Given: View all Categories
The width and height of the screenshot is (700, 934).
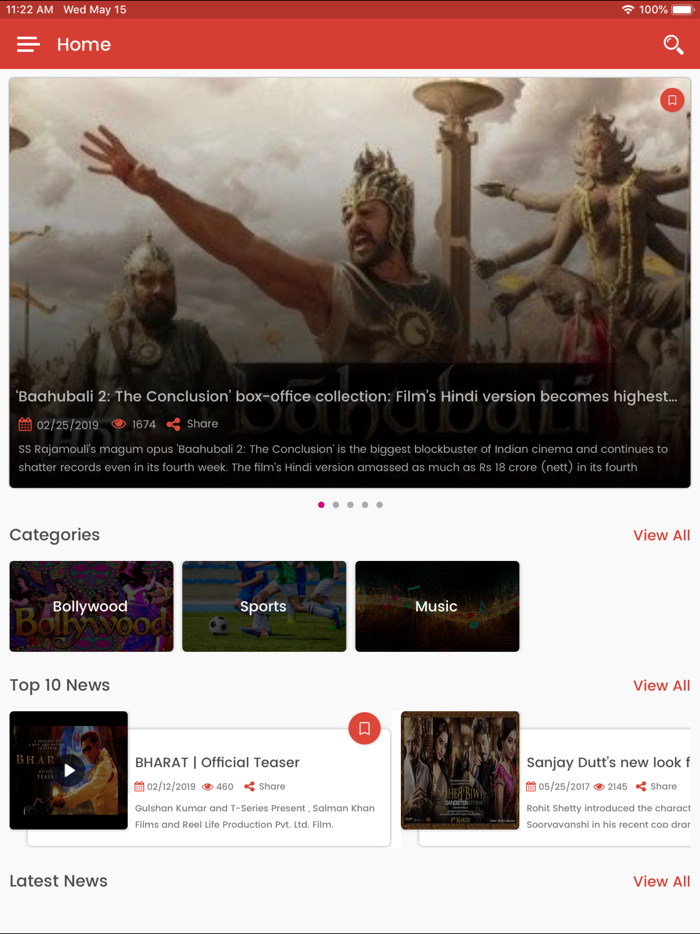Looking at the screenshot, I should pos(661,535).
